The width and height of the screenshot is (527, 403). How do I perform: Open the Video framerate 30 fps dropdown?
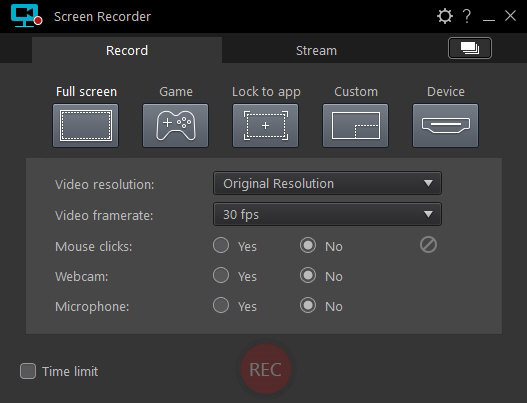click(x=327, y=214)
